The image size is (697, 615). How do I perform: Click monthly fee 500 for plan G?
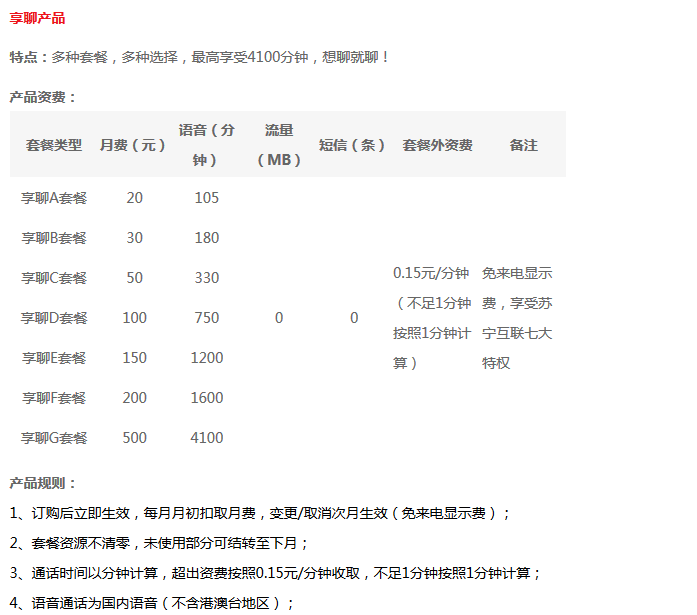tap(134, 438)
